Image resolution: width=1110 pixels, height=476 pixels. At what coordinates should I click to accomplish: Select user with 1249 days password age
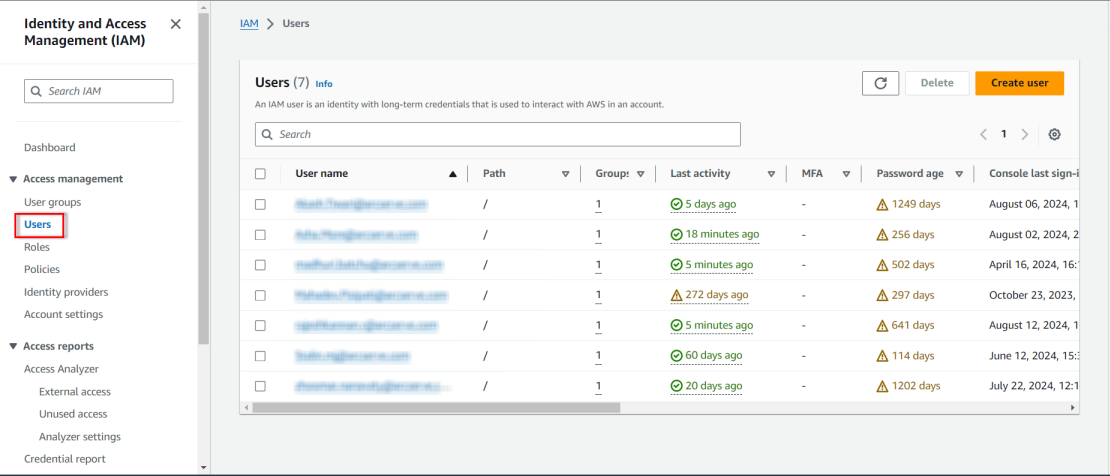pos(260,204)
